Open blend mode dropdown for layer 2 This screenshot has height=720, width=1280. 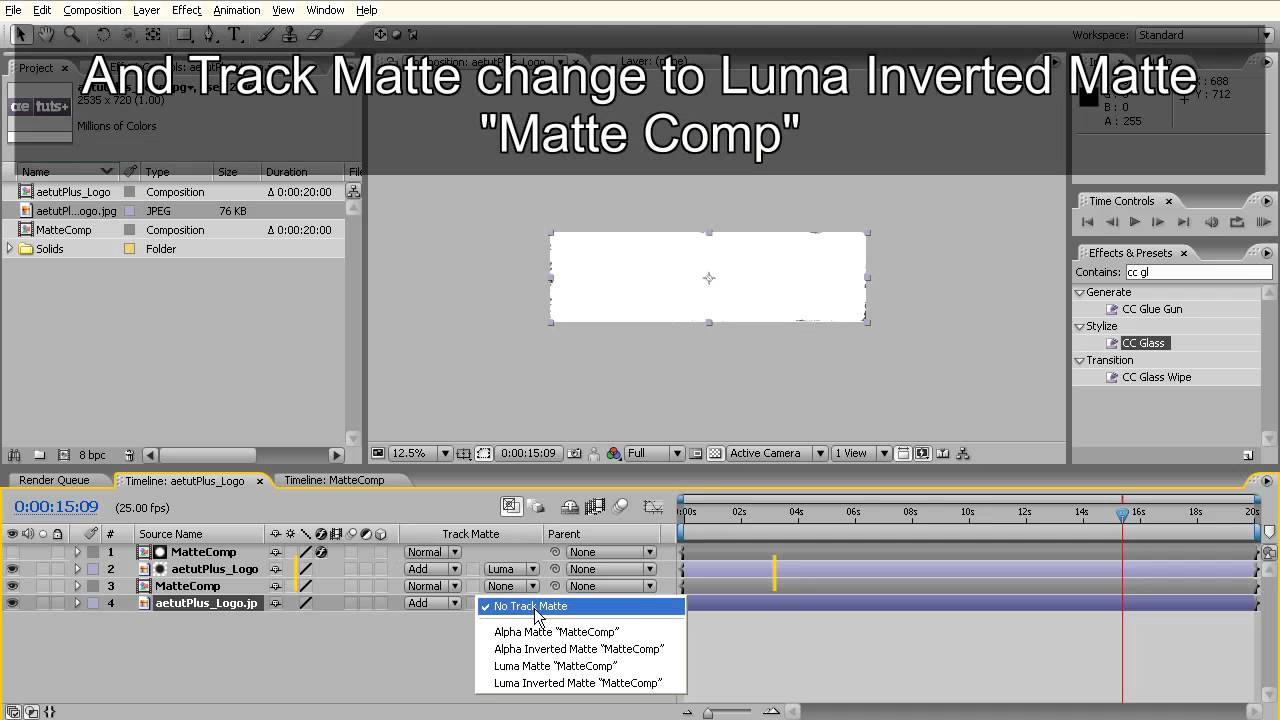(432, 569)
